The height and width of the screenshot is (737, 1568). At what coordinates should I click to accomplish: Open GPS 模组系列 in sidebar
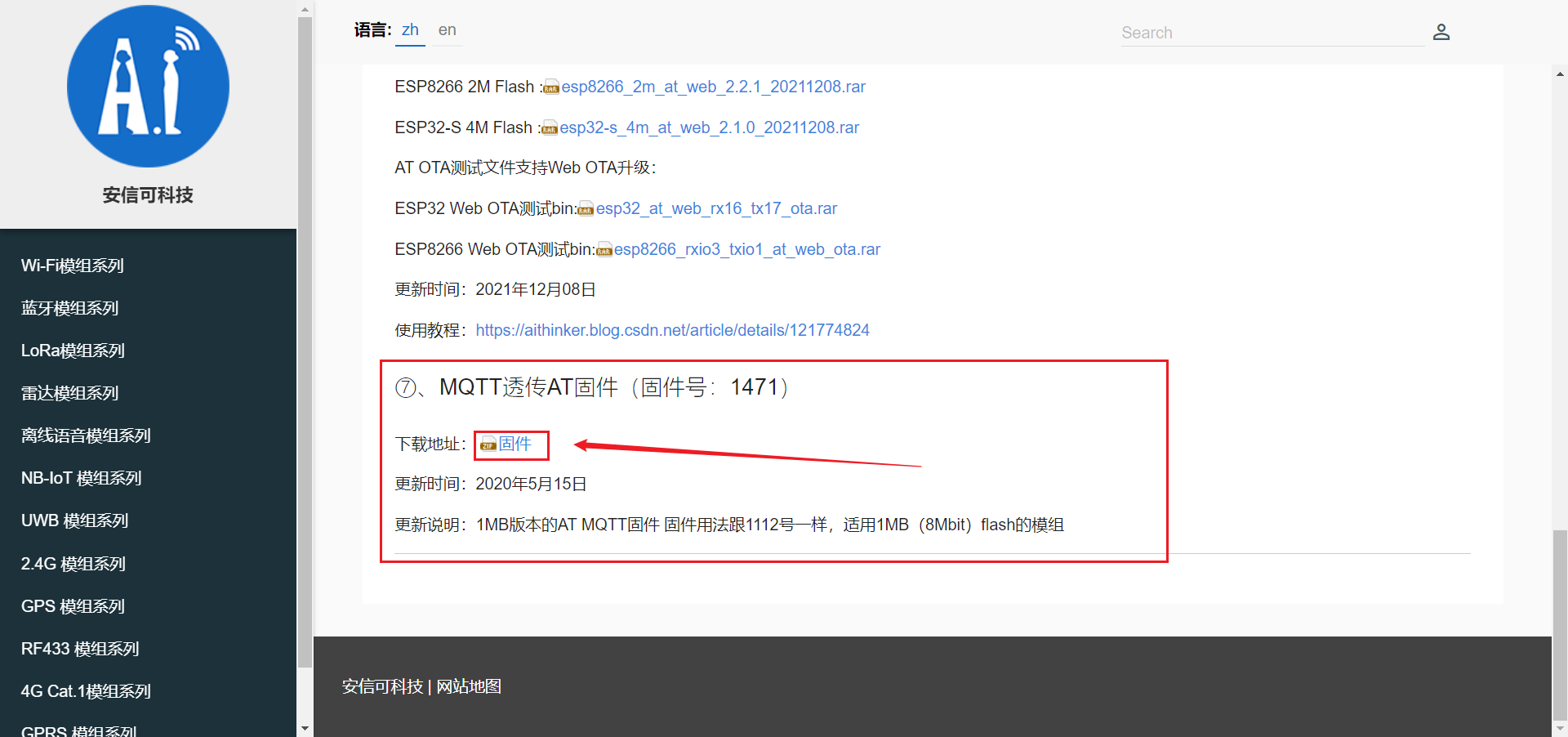(x=73, y=606)
